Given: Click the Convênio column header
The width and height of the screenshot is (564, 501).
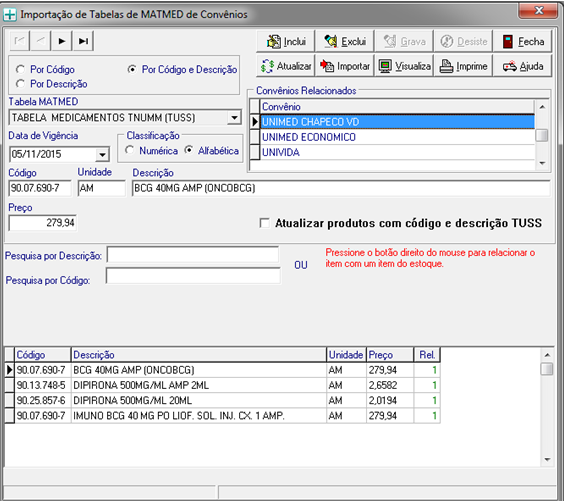Looking at the screenshot, I should (397, 106).
